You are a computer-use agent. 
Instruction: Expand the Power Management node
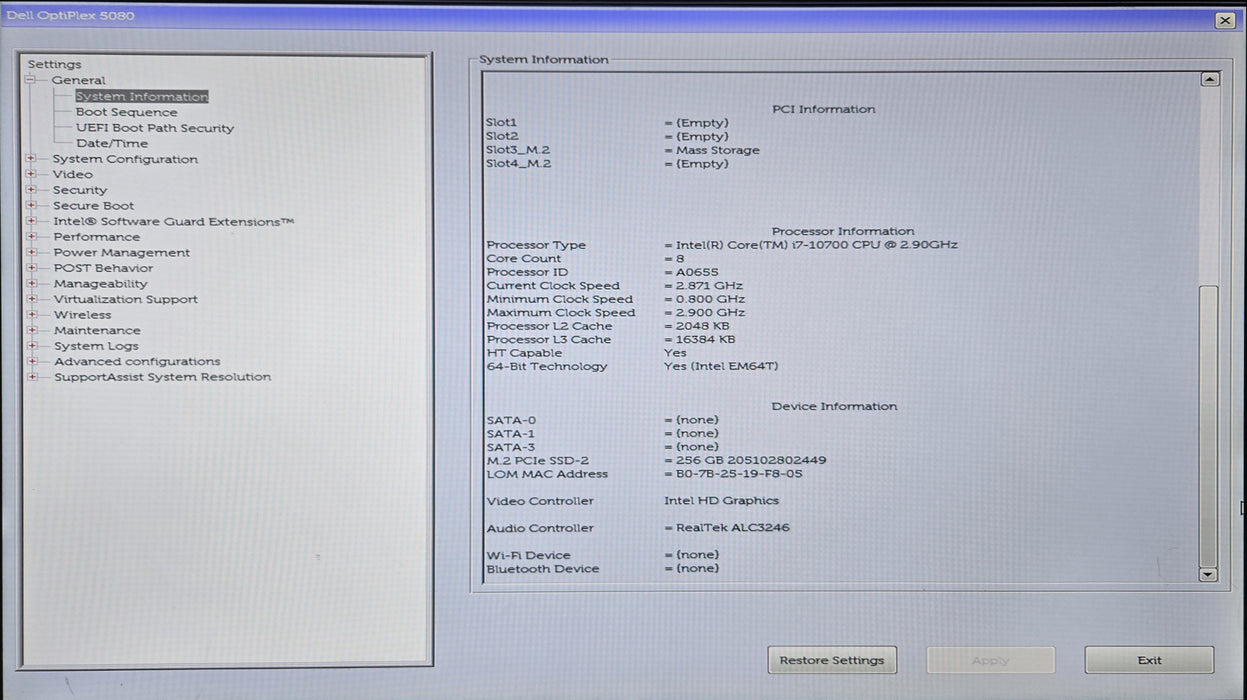[x=32, y=252]
